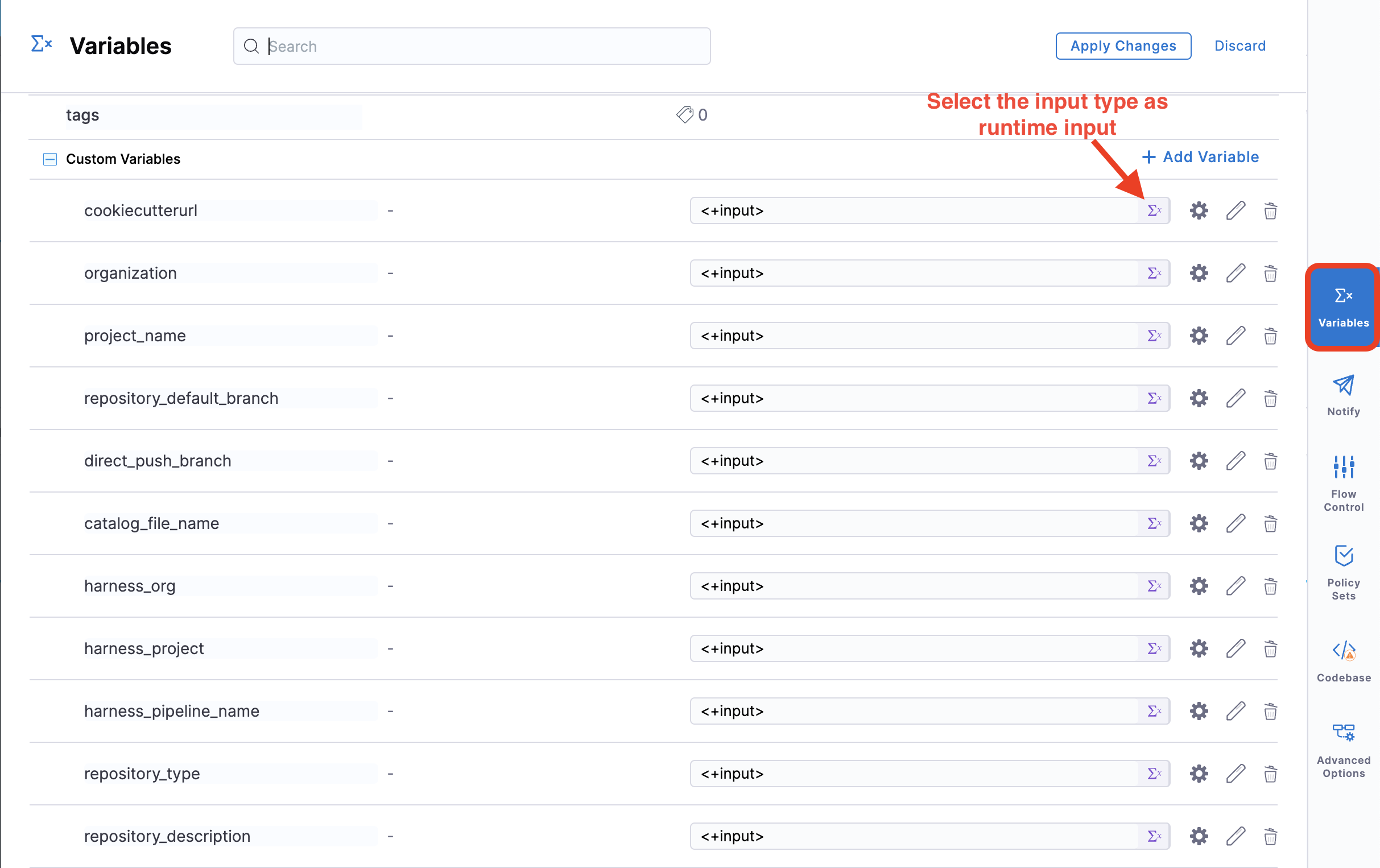This screenshot has height=868, width=1380.
Task: Open settings gear for harness_org variable
Action: 1199,586
